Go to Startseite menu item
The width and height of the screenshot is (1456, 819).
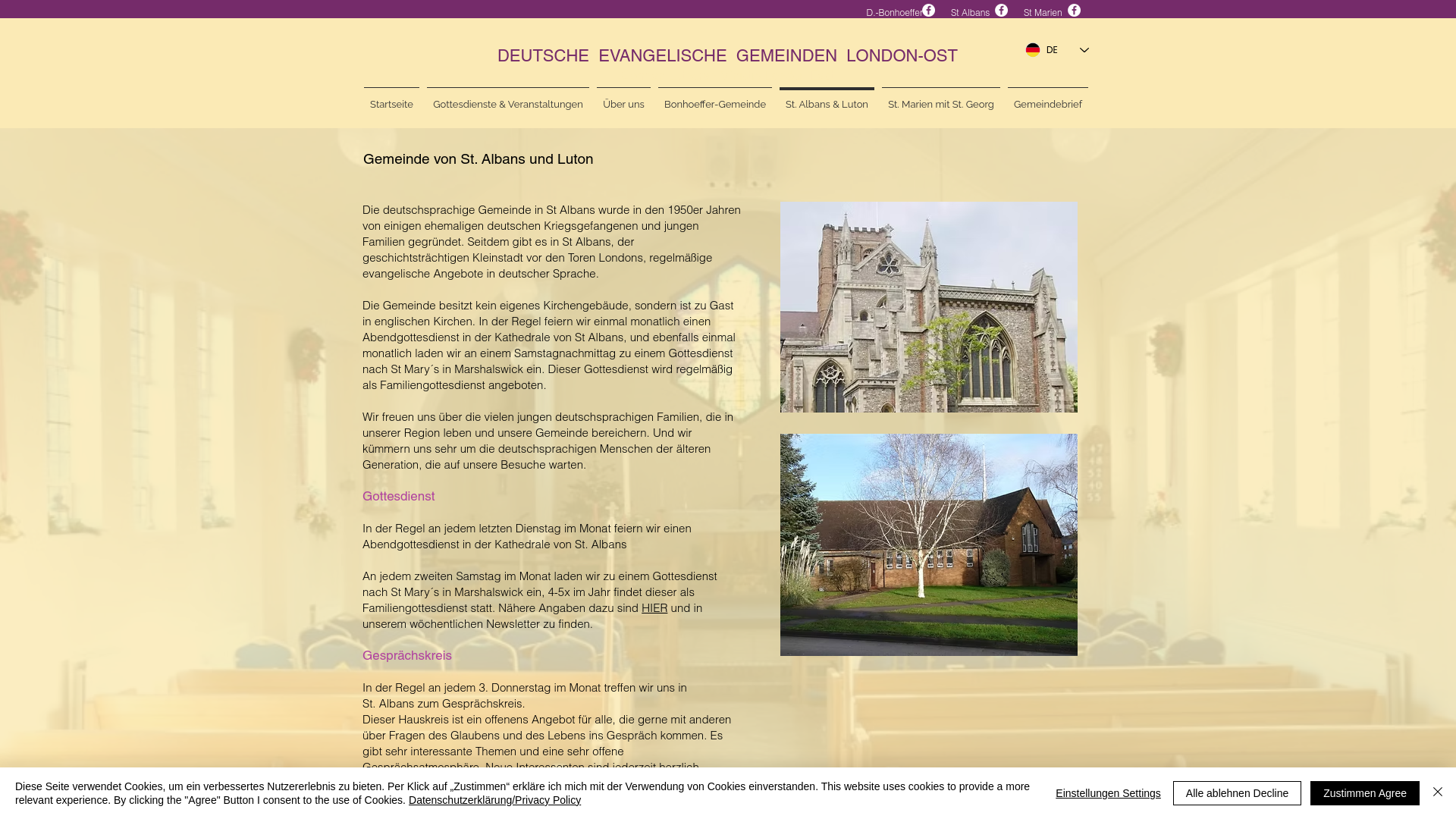(x=391, y=104)
